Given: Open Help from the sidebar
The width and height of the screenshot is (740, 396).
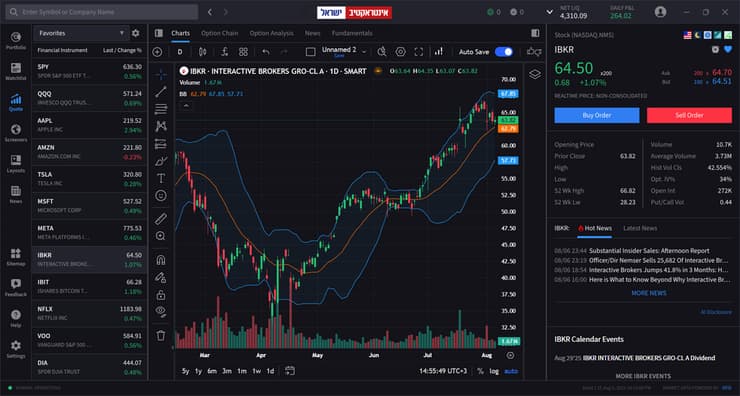Looking at the screenshot, I should pos(16,318).
